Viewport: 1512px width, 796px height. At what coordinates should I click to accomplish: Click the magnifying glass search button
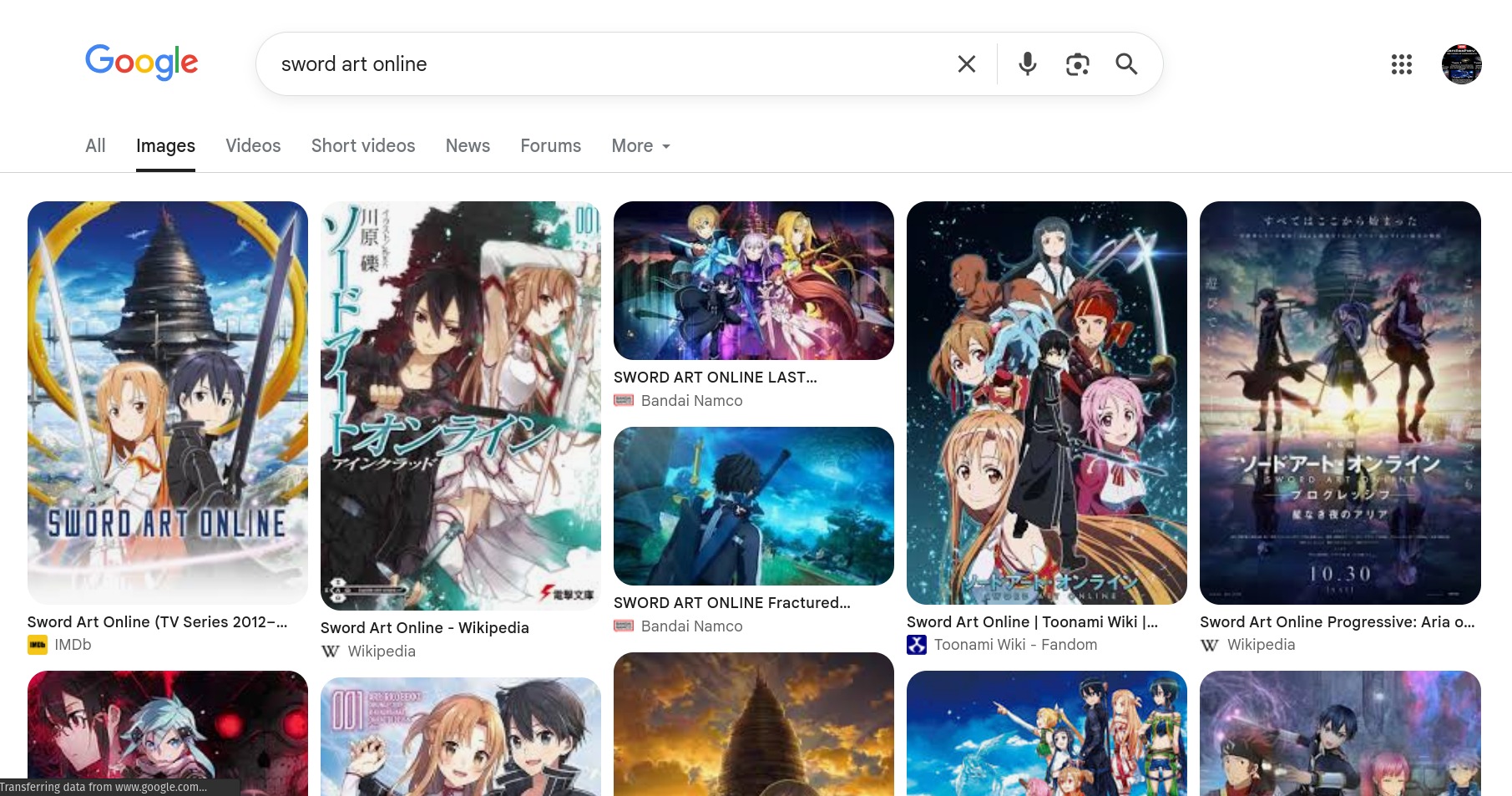[1126, 64]
